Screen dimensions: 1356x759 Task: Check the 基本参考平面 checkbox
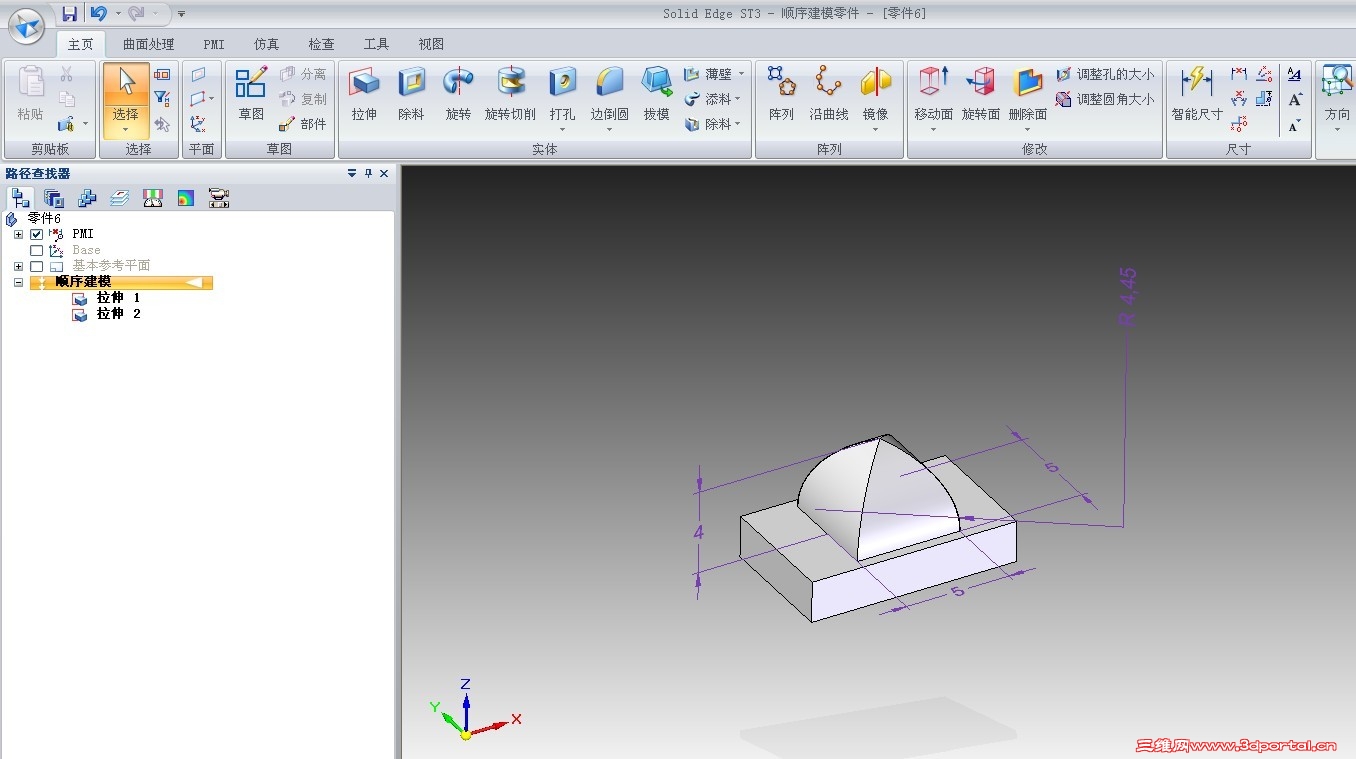pos(37,266)
